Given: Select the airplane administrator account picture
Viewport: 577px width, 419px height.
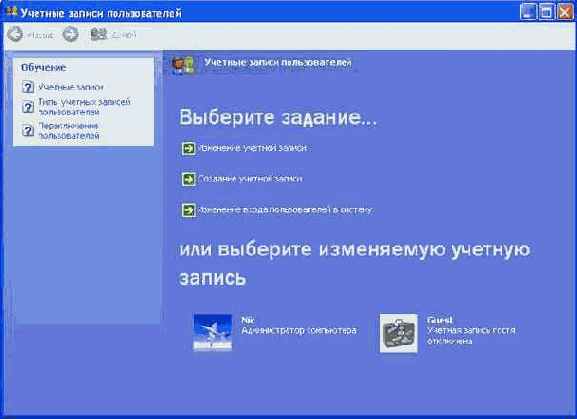Looking at the screenshot, I should point(213,333).
